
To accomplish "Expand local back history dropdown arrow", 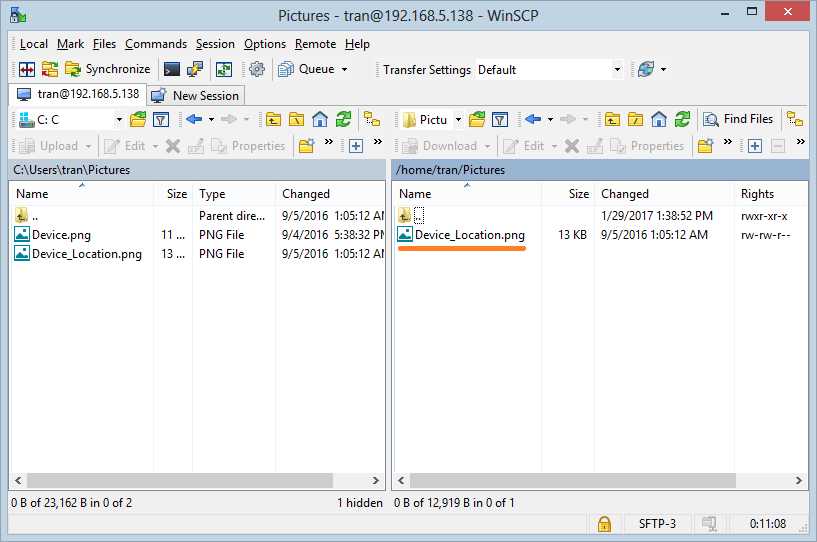I will (211, 120).
